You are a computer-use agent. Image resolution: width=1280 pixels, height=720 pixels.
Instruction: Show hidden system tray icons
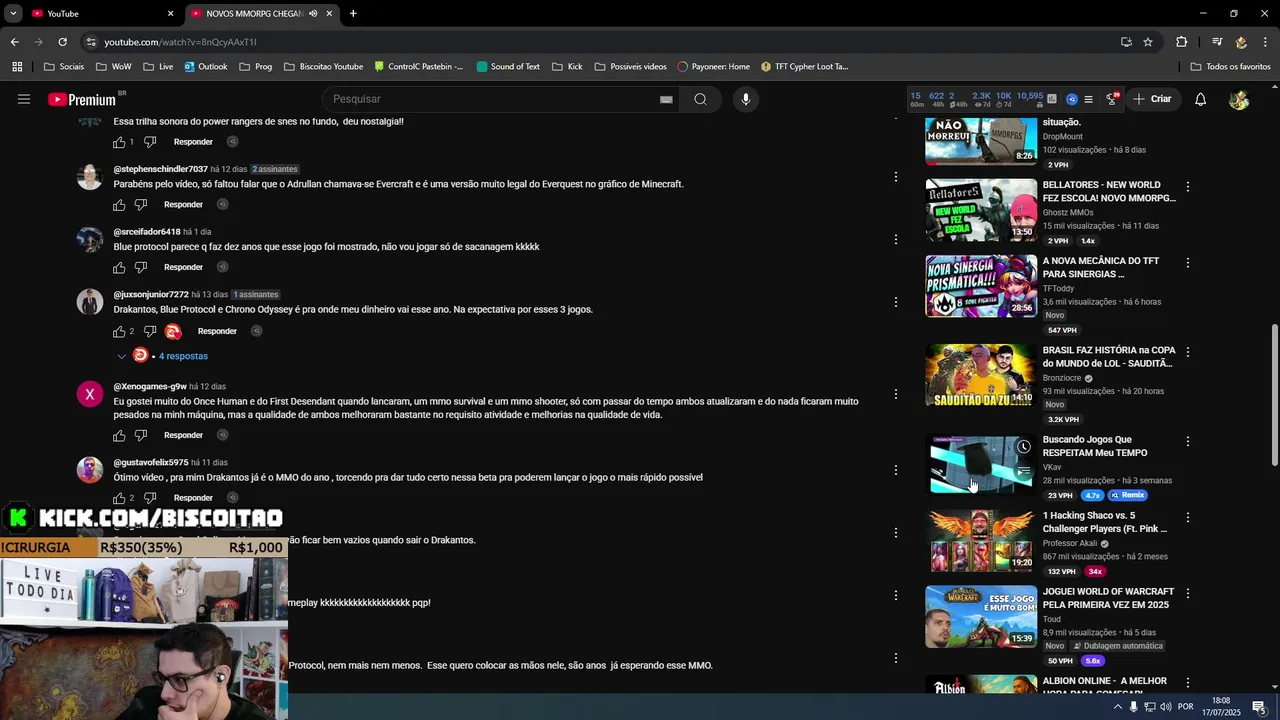click(x=1118, y=707)
